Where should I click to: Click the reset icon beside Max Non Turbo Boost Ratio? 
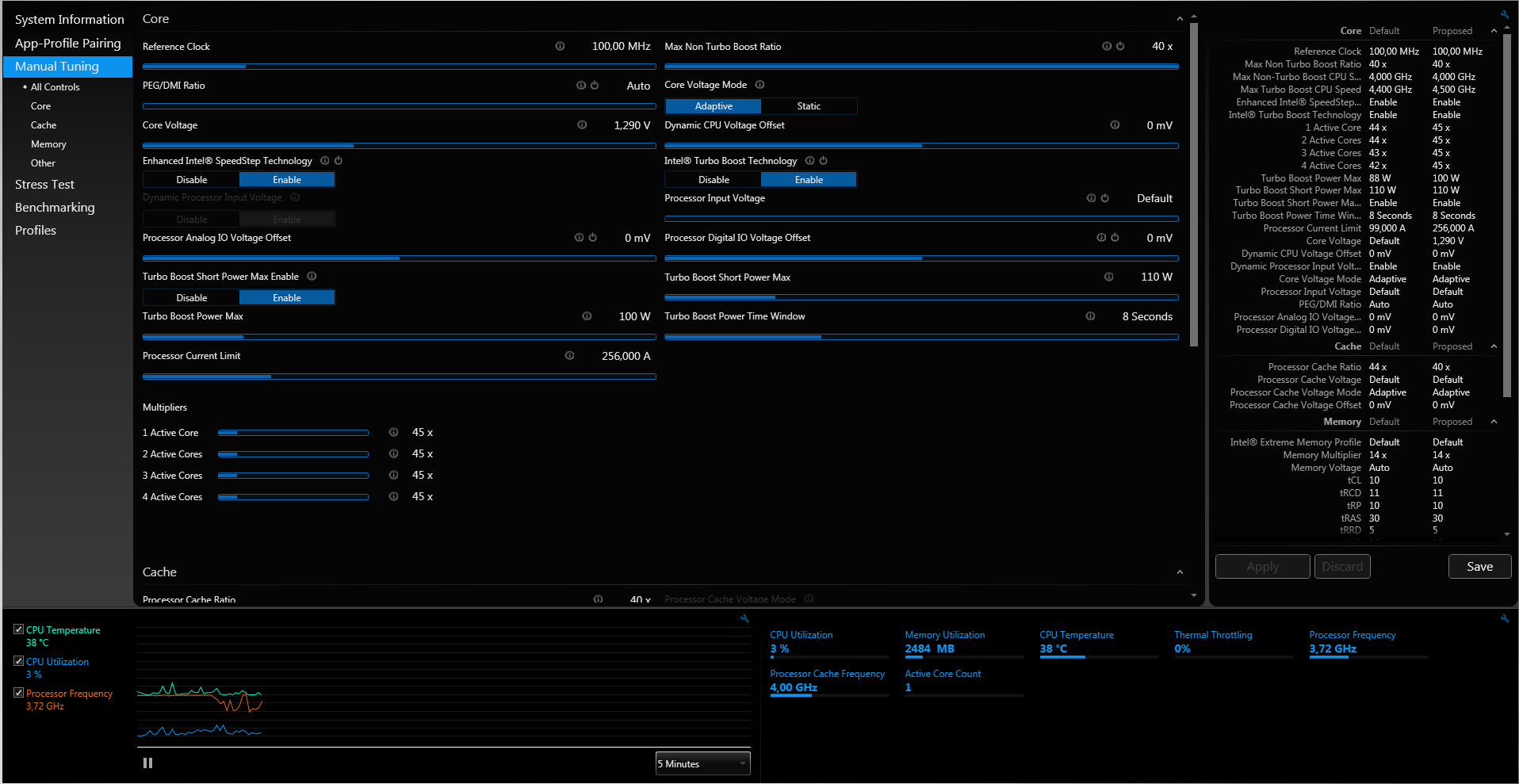tap(1120, 46)
